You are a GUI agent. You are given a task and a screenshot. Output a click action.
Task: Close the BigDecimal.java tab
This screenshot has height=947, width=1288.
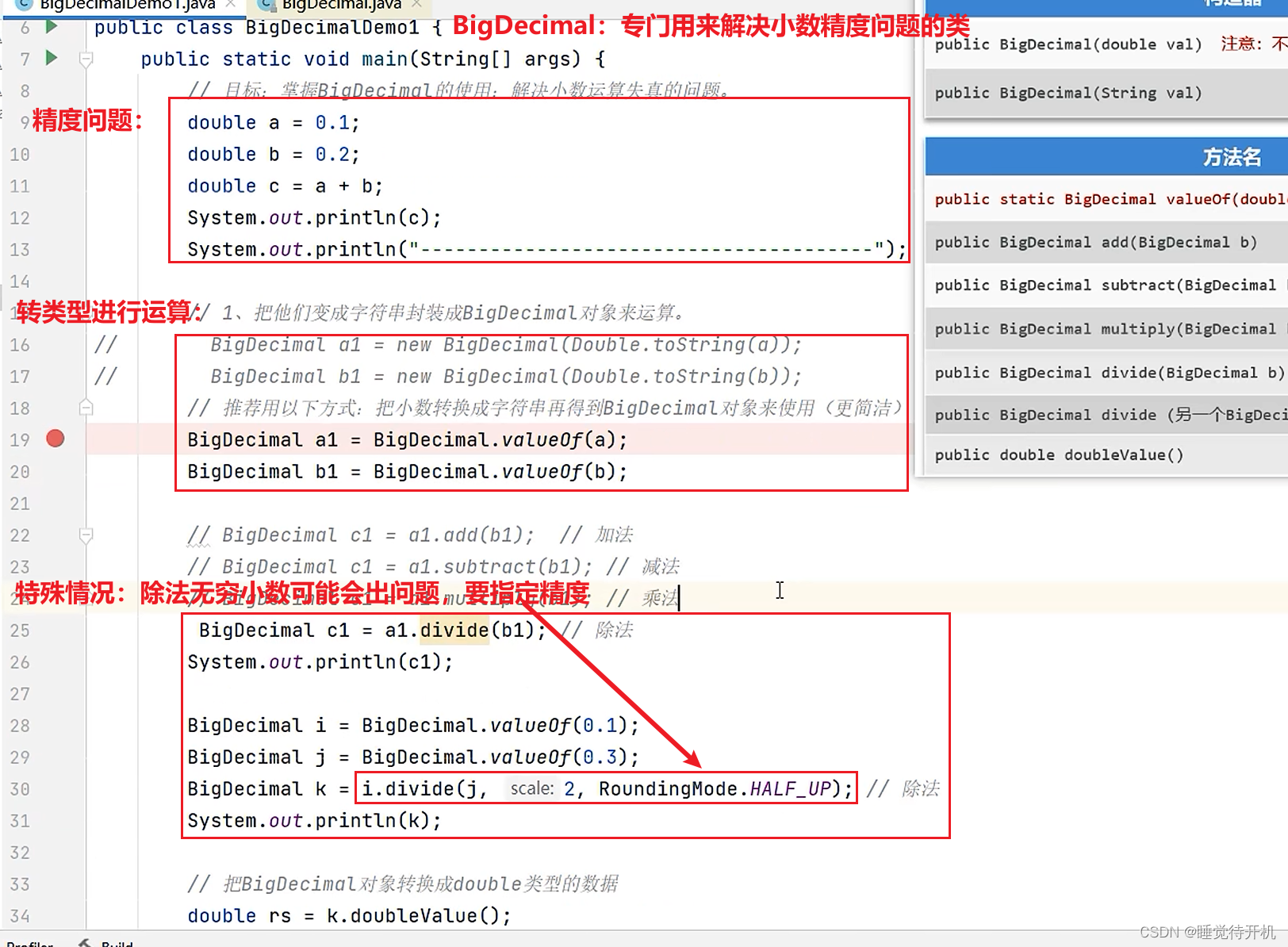coord(416,4)
